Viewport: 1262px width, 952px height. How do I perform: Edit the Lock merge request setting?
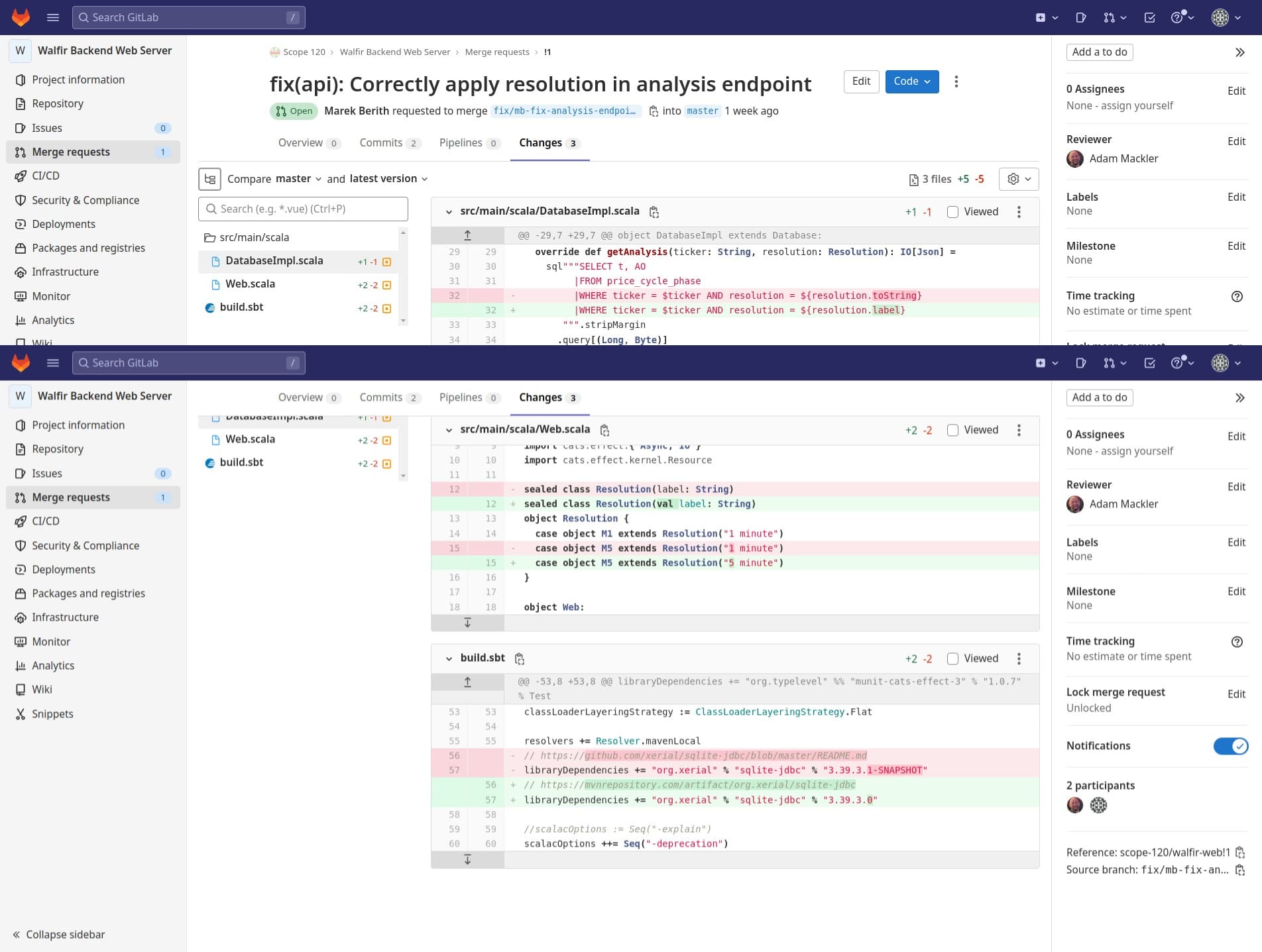click(x=1236, y=694)
